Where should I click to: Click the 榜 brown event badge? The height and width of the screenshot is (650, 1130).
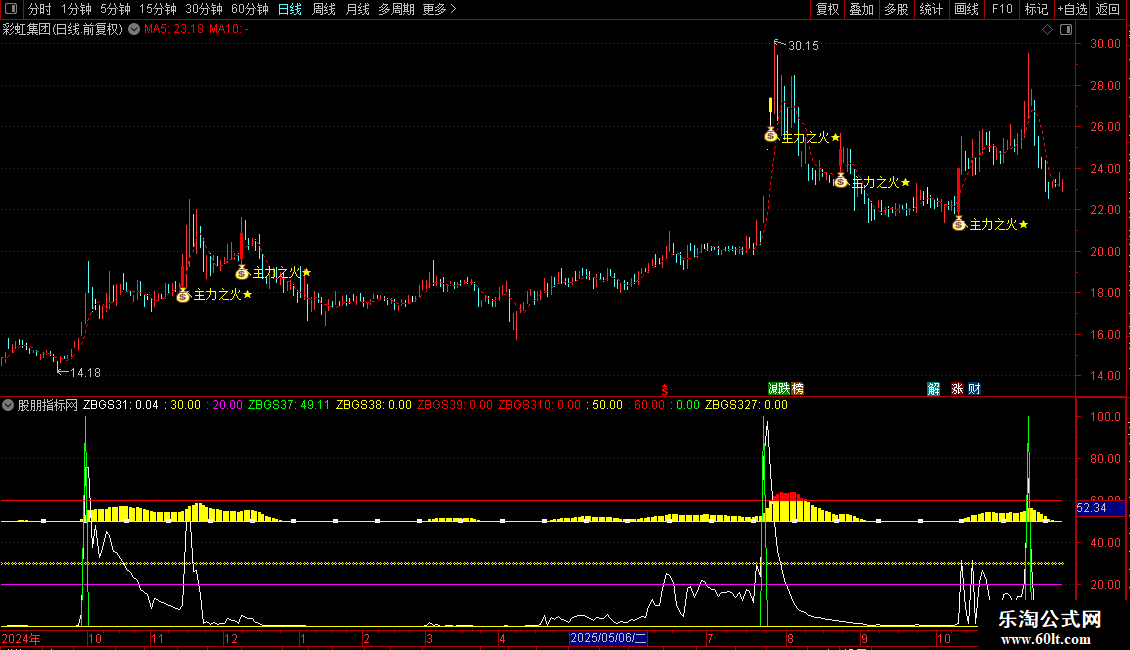[797, 388]
